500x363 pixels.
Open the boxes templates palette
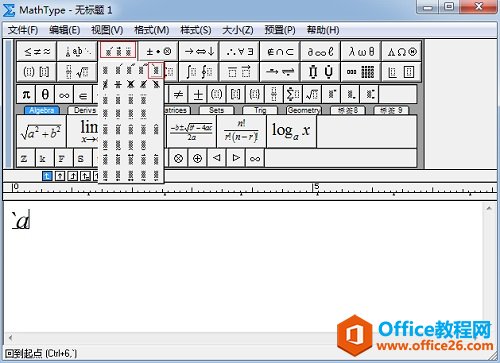click(x=402, y=72)
